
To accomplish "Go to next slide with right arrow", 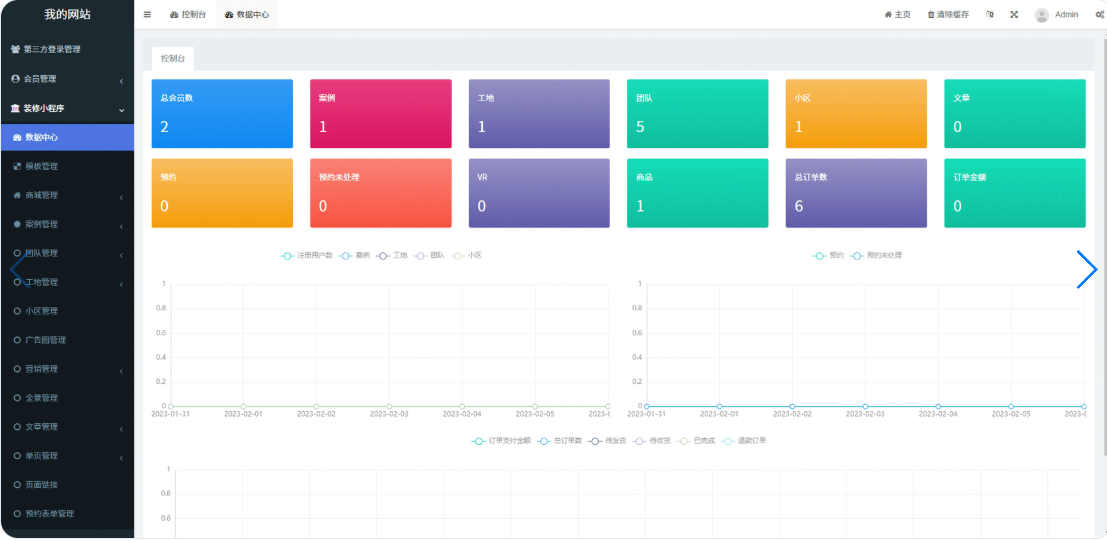I will [1087, 269].
